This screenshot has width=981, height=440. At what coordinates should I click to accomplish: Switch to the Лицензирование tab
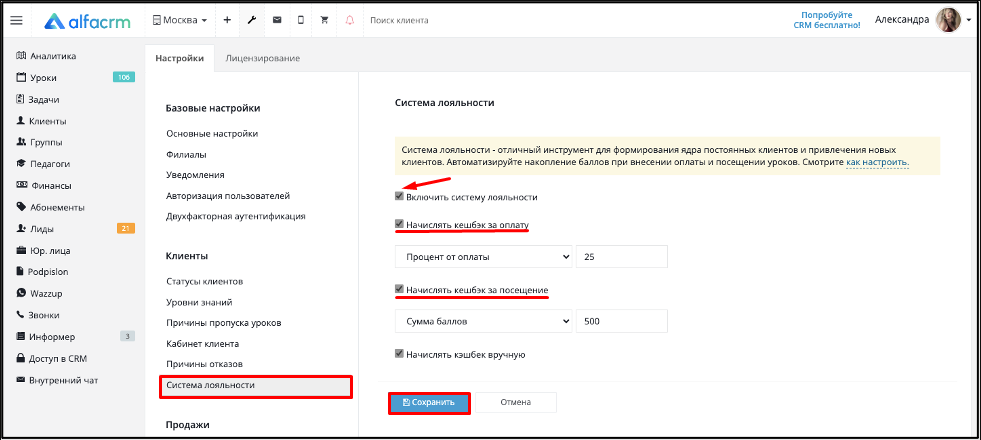263,59
